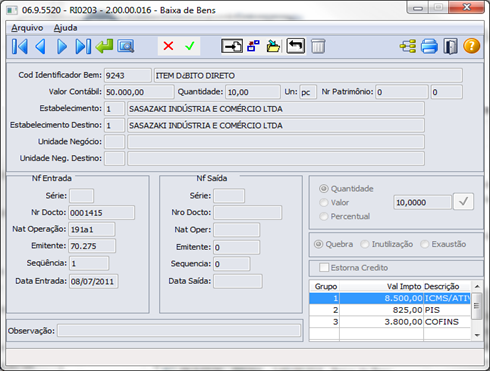Click the Nf Saída Série field

229,196
